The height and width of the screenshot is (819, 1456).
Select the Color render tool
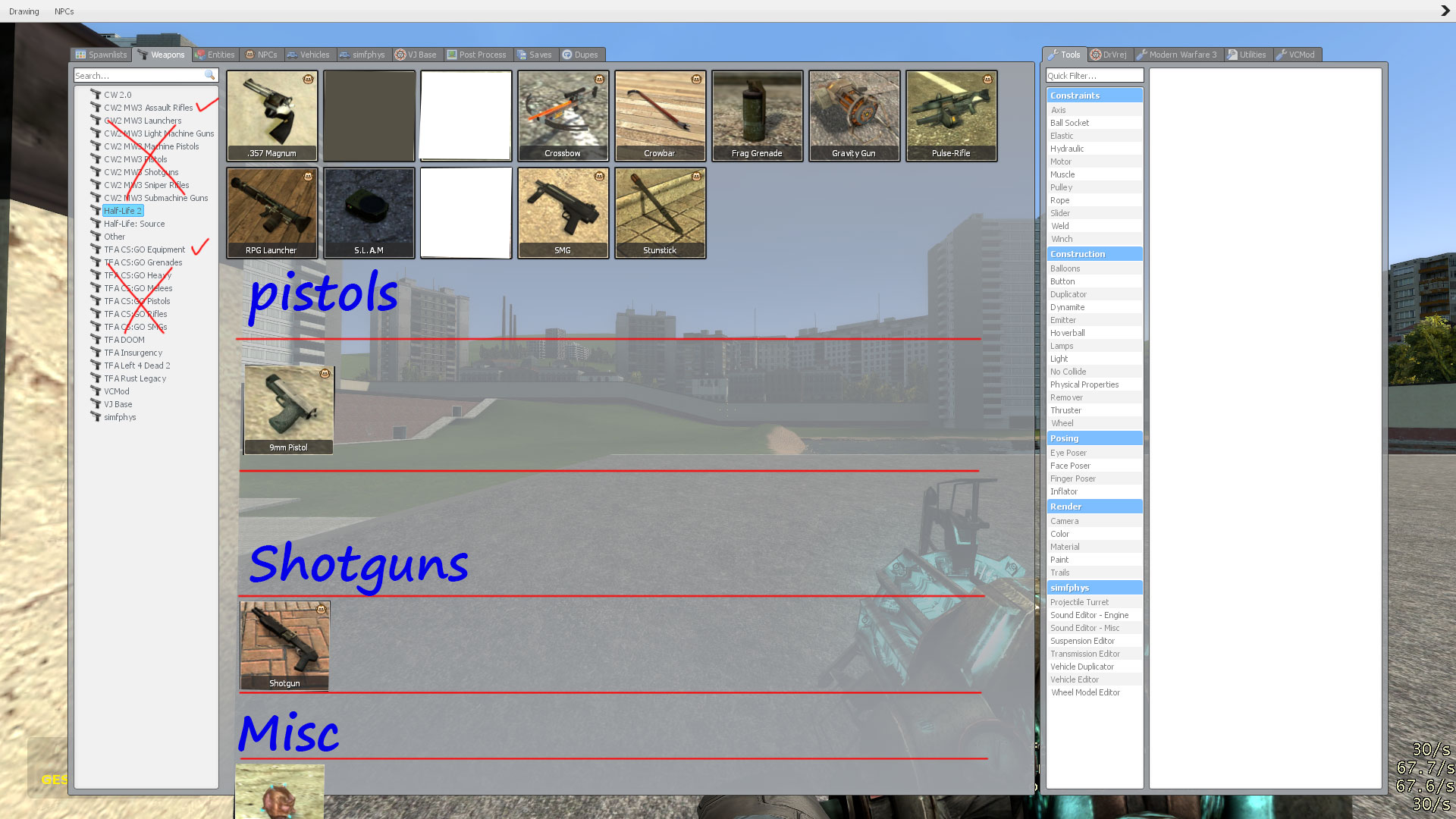[x=1094, y=534]
